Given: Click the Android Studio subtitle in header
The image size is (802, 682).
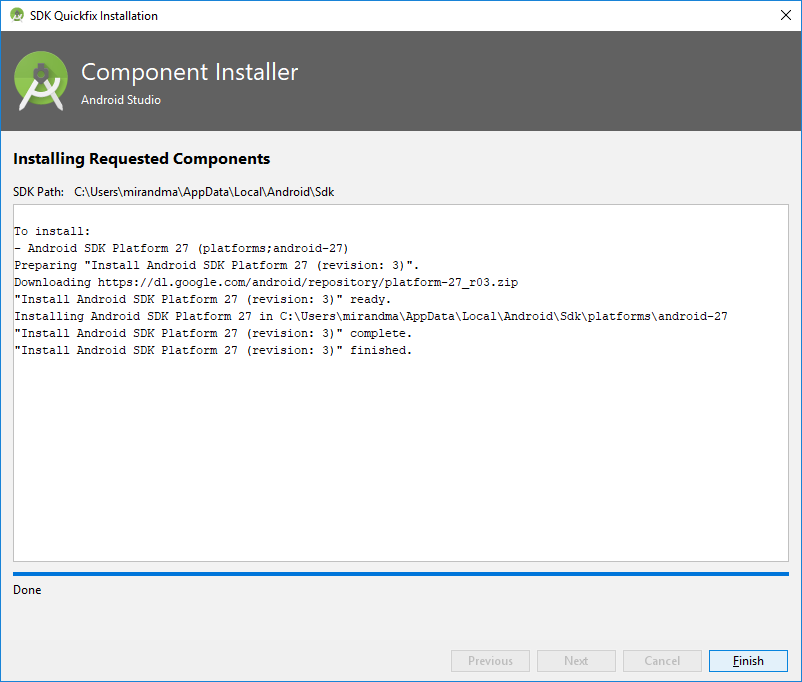Looking at the screenshot, I should tap(120, 100).
